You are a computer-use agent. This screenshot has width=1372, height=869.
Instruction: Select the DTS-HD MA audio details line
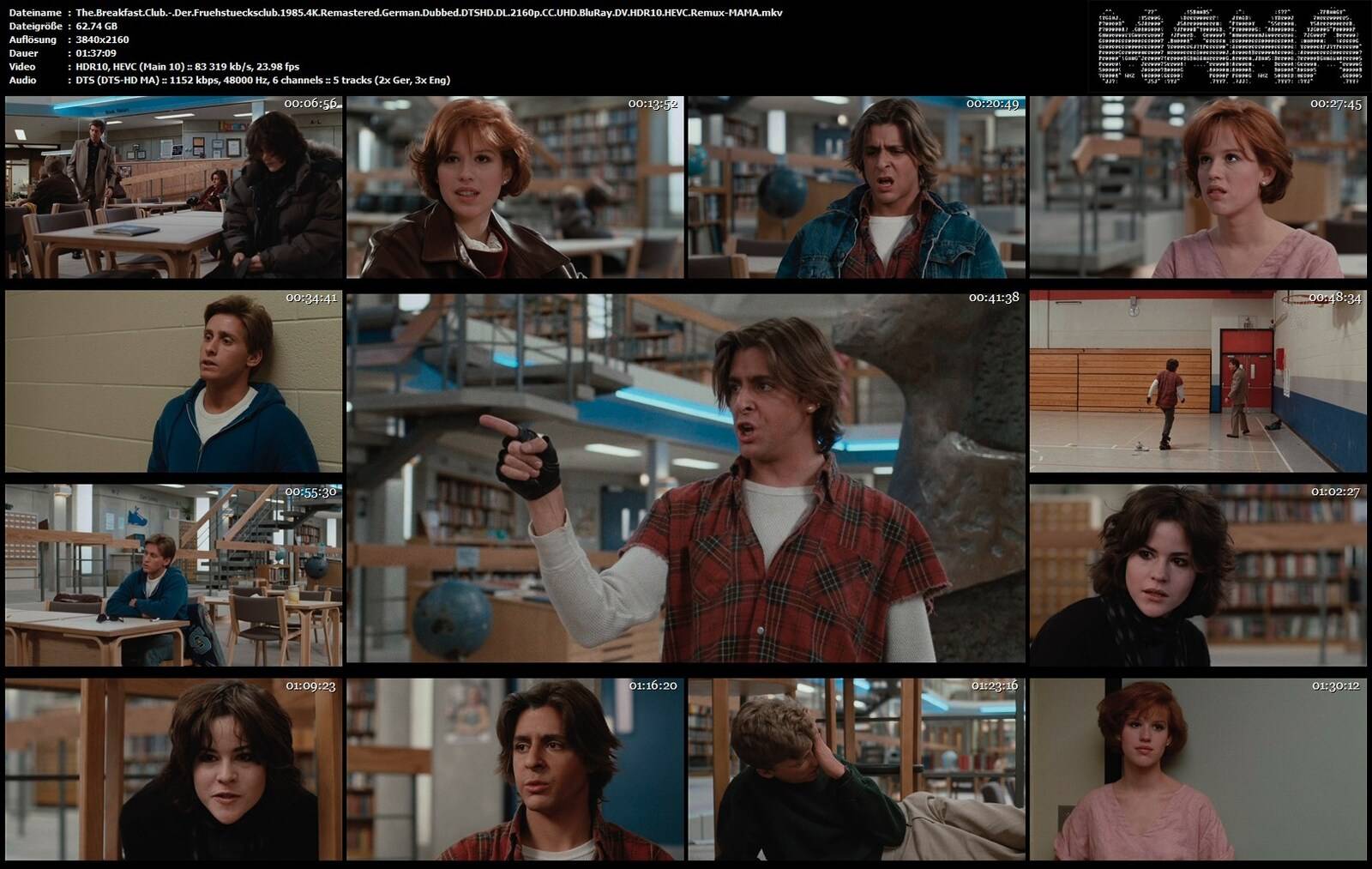pyautogui.click(x=262, y=80)
